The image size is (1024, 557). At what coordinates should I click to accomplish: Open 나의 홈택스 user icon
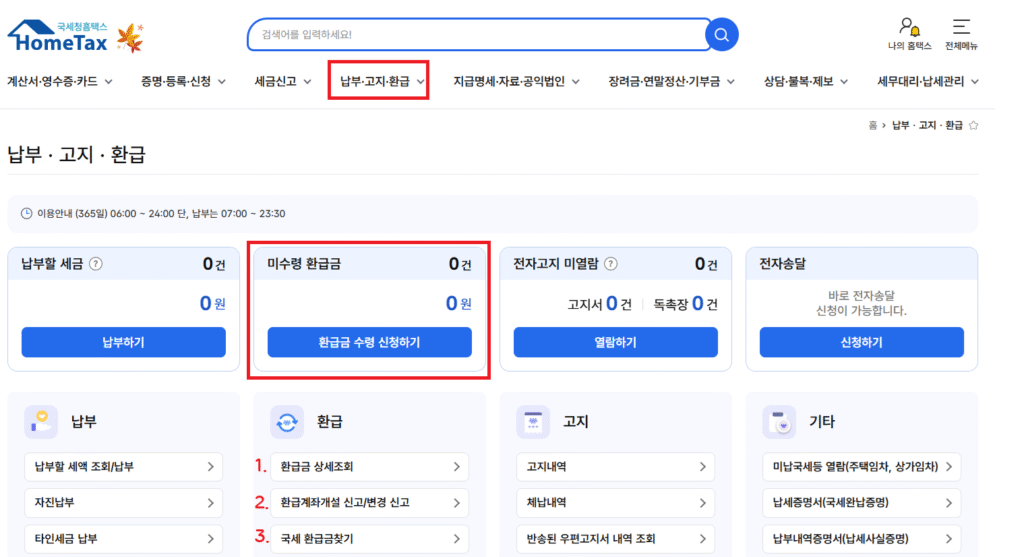(908, 27)
